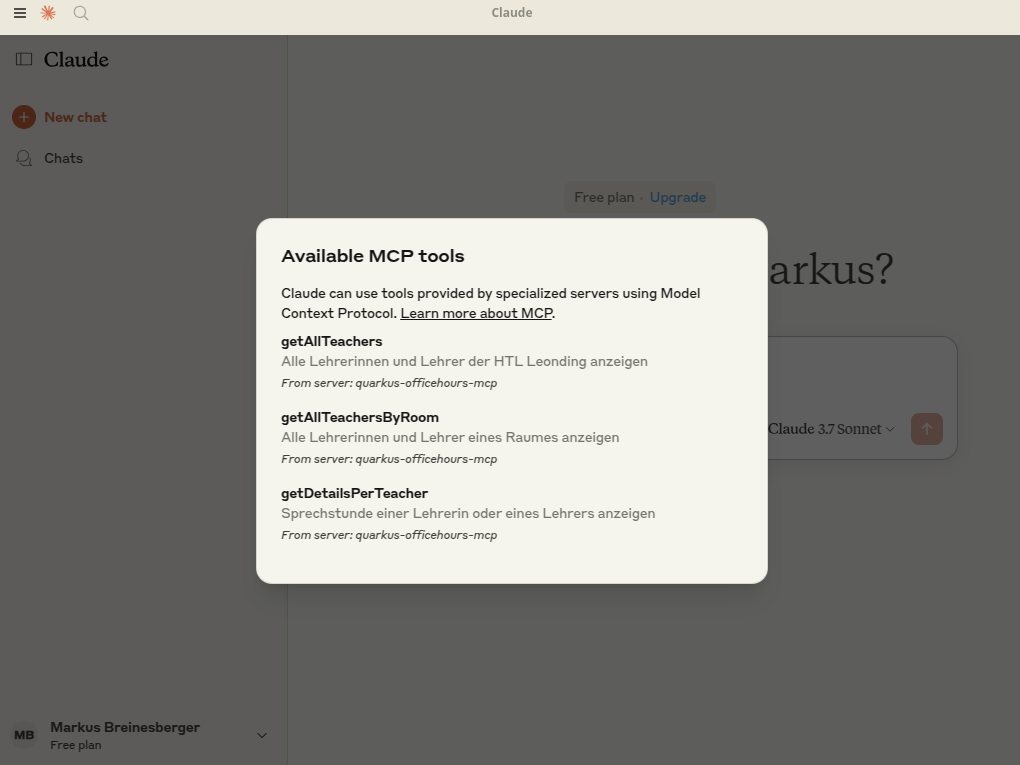The height and width of the screenshot is (765, 1020).
Task: Click the New chat plus icon
Action: click(x=24, y=117)
